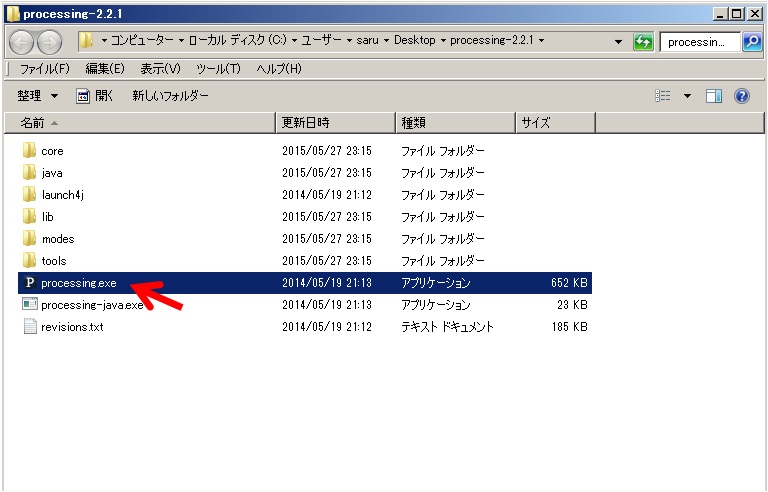Screen dimensions: 768x492
Task: Click the 23 KB size value
Action: point(572,304)
